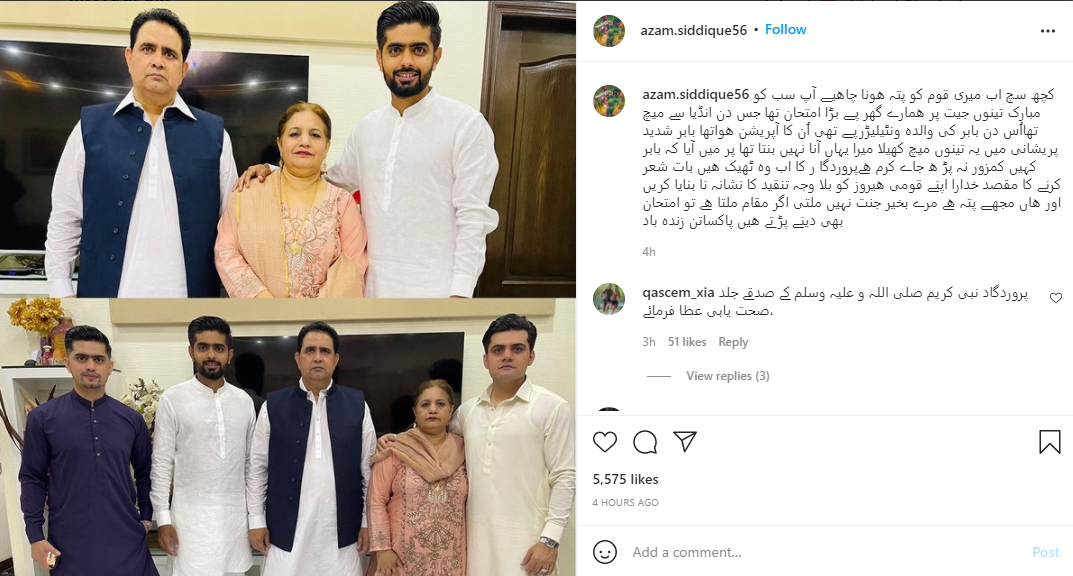Image resolution: width=1073 pixels, height=576 pixels.
Task: Like qascem_xia's comment with small heart
Action: [1056, 298]
